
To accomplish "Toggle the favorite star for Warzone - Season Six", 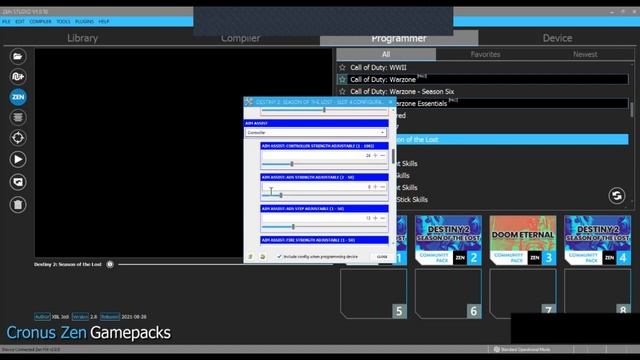I will coord(342,91).
